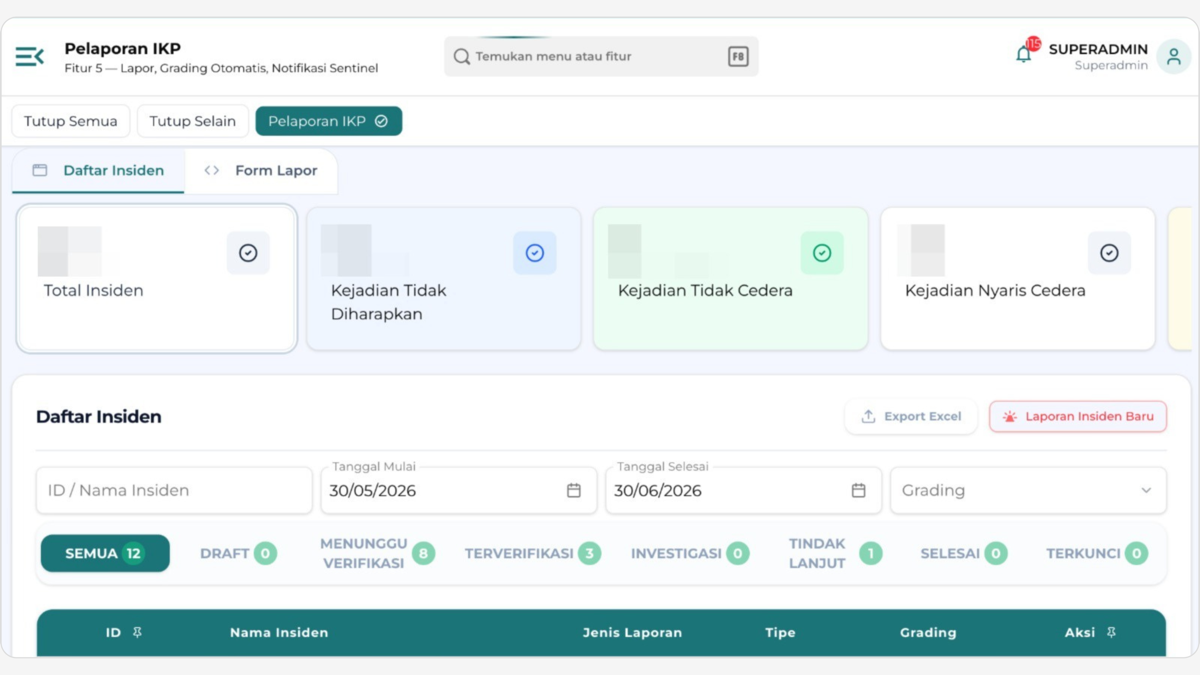1200x675 pixels.
Task: Open notifications bell icon
Action: pyautogui.click(x=1023, y=55)
